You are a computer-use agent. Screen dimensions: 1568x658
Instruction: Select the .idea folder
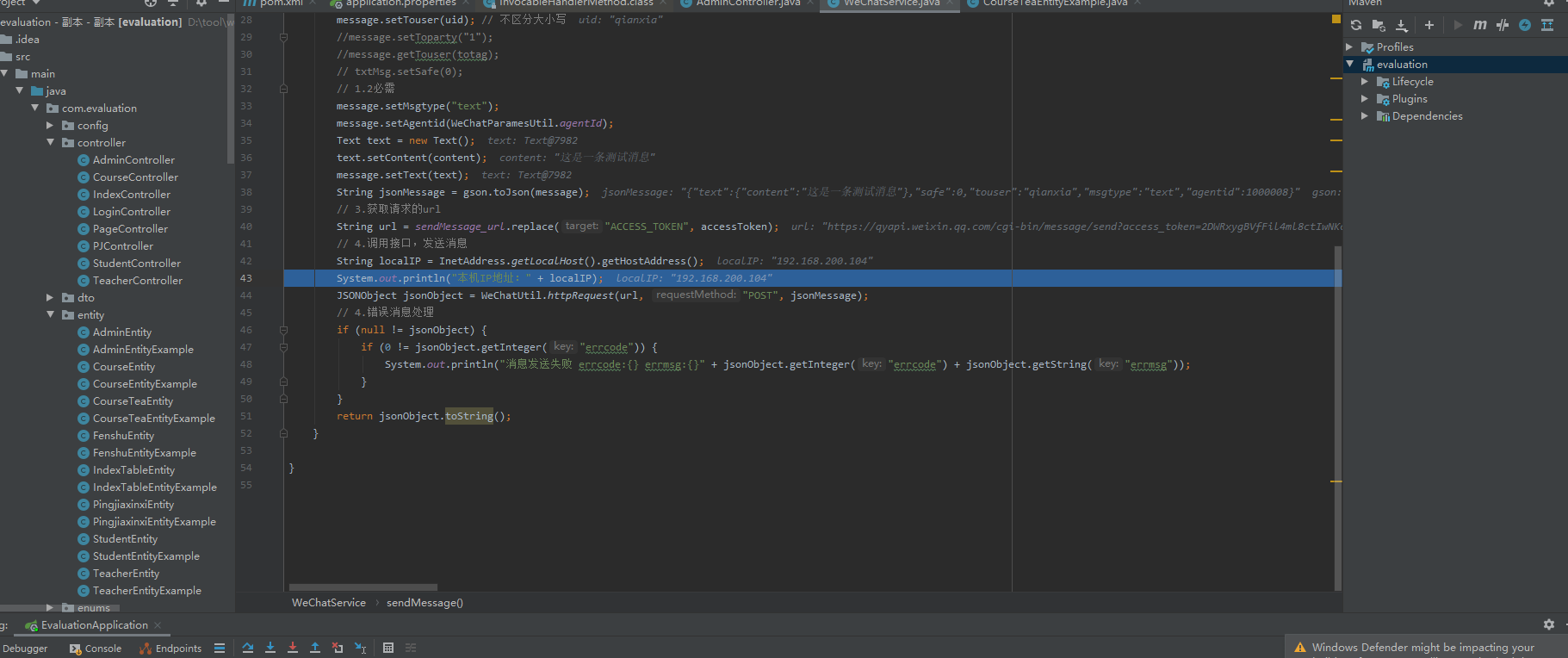21,40
